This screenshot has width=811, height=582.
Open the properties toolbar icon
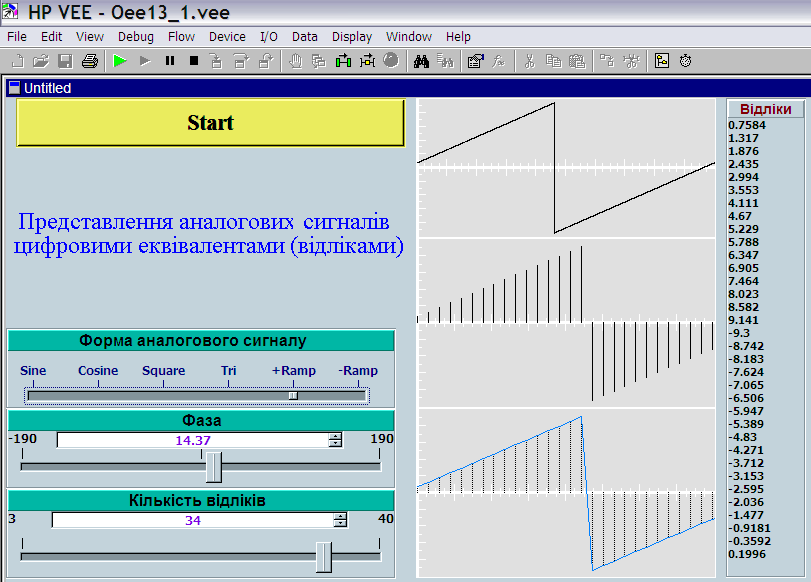pyautogui.click(x=475, y=61)
